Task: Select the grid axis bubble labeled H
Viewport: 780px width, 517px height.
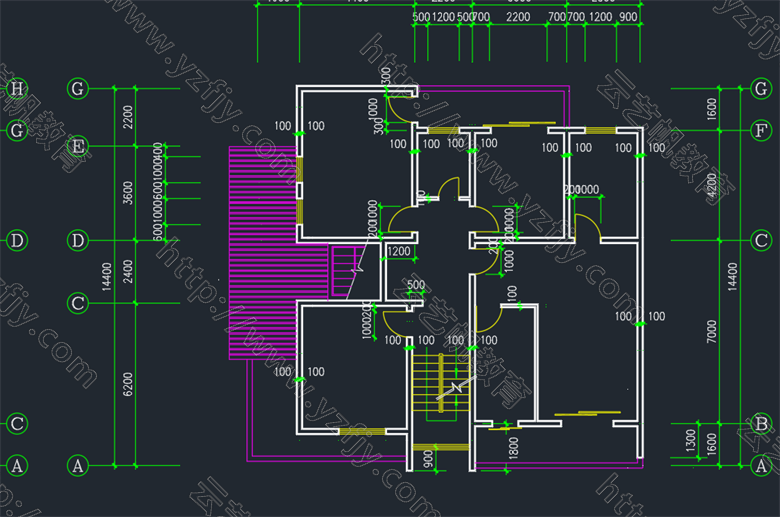Action: click(x=16, y=89)
